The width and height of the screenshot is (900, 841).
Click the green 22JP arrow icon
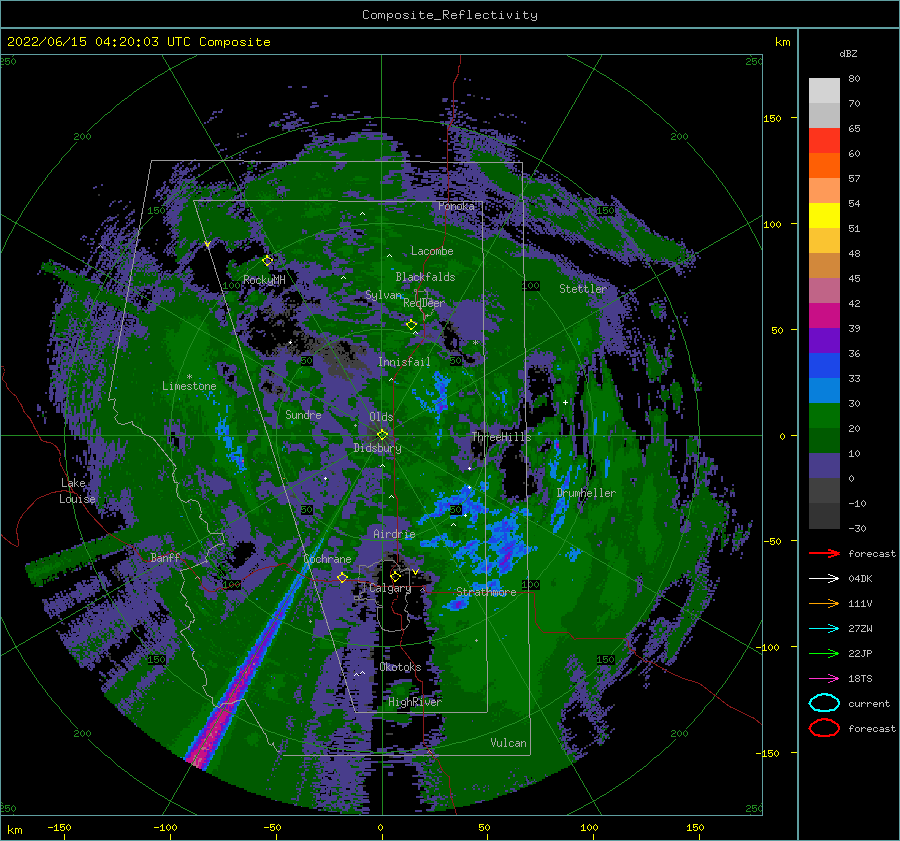(824, 653)
